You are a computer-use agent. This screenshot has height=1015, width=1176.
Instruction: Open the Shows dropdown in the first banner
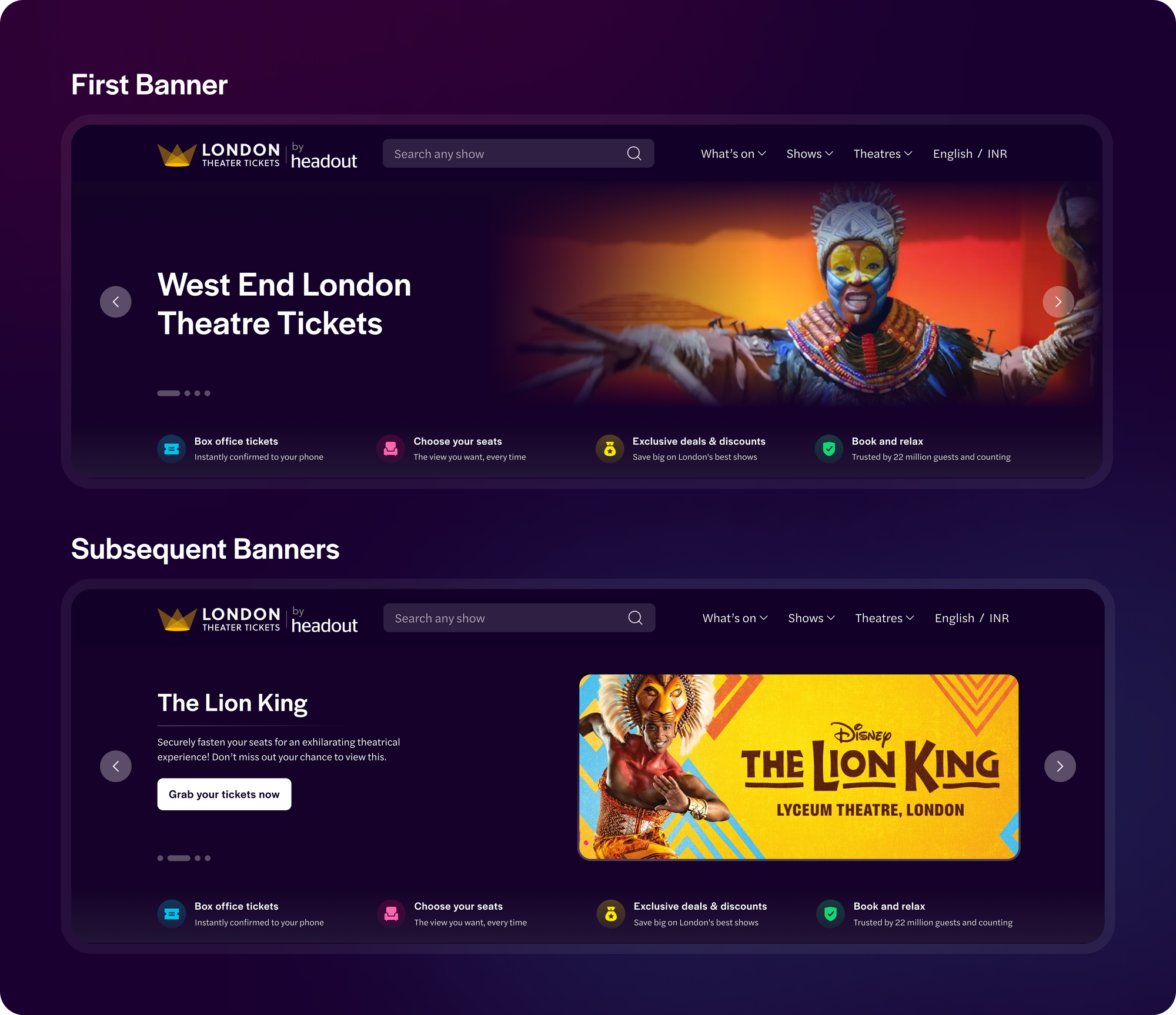pyautogui.click(x=810, y=153)
